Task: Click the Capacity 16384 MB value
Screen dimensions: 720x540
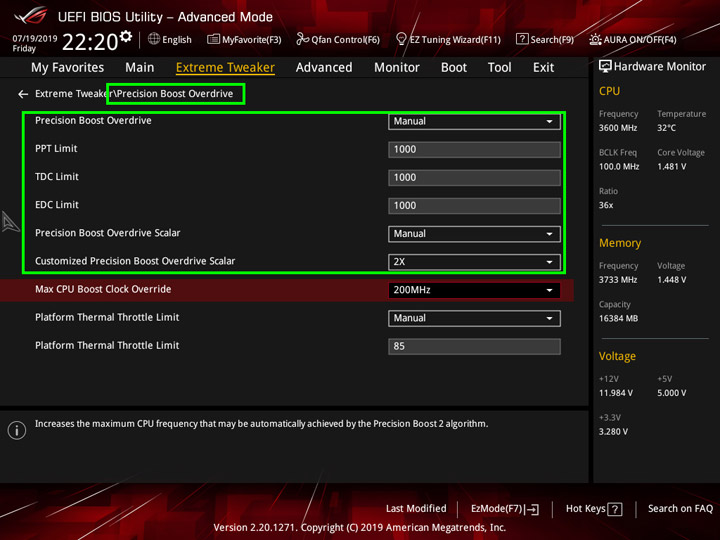Action: click(x=618, y=318)
